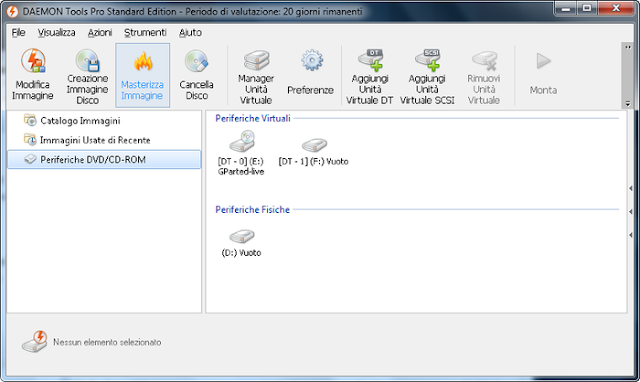
Task: Open the File menu
Action: point(18,33)
